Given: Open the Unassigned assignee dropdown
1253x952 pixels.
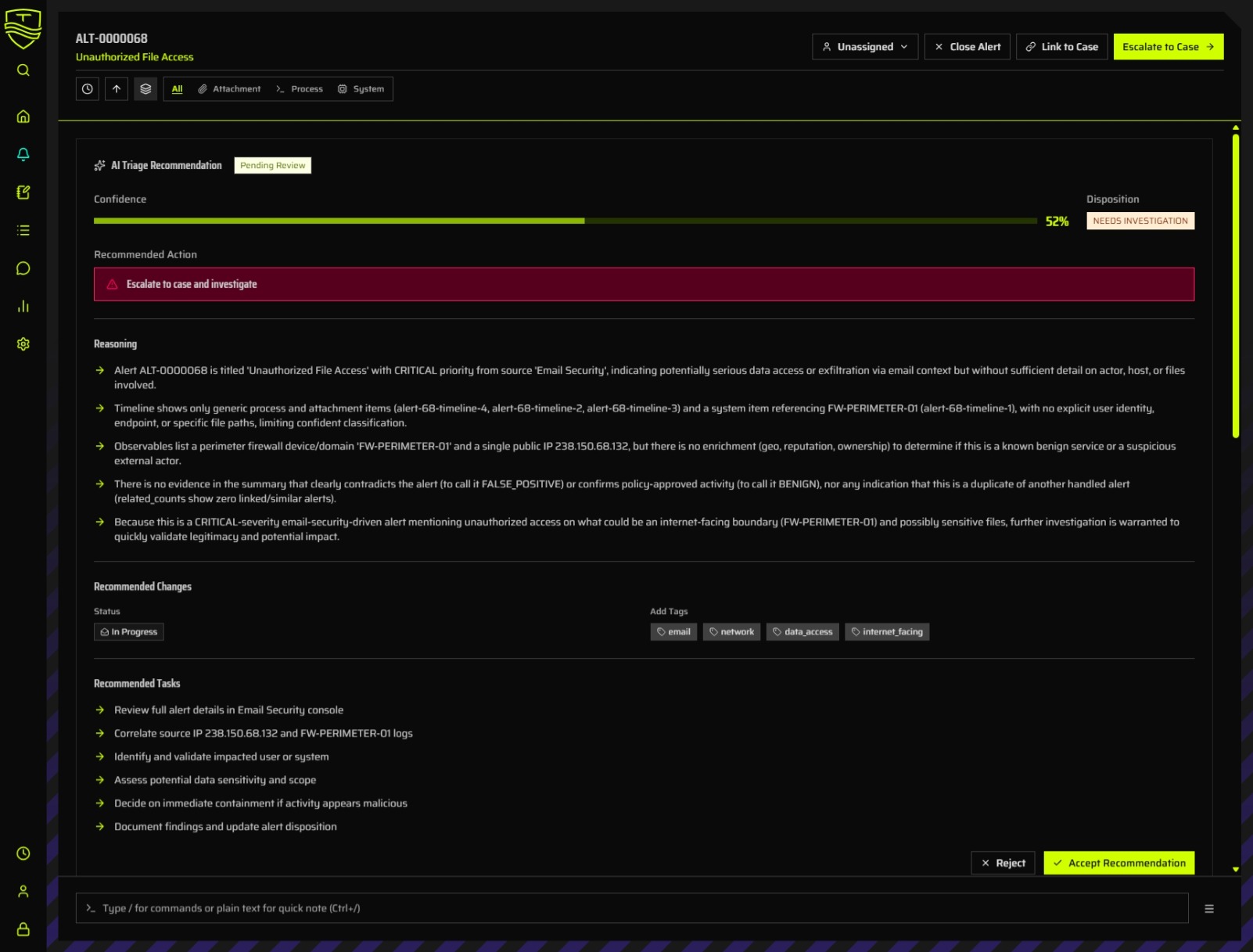Looking at the screenshot, I should 864,46.
